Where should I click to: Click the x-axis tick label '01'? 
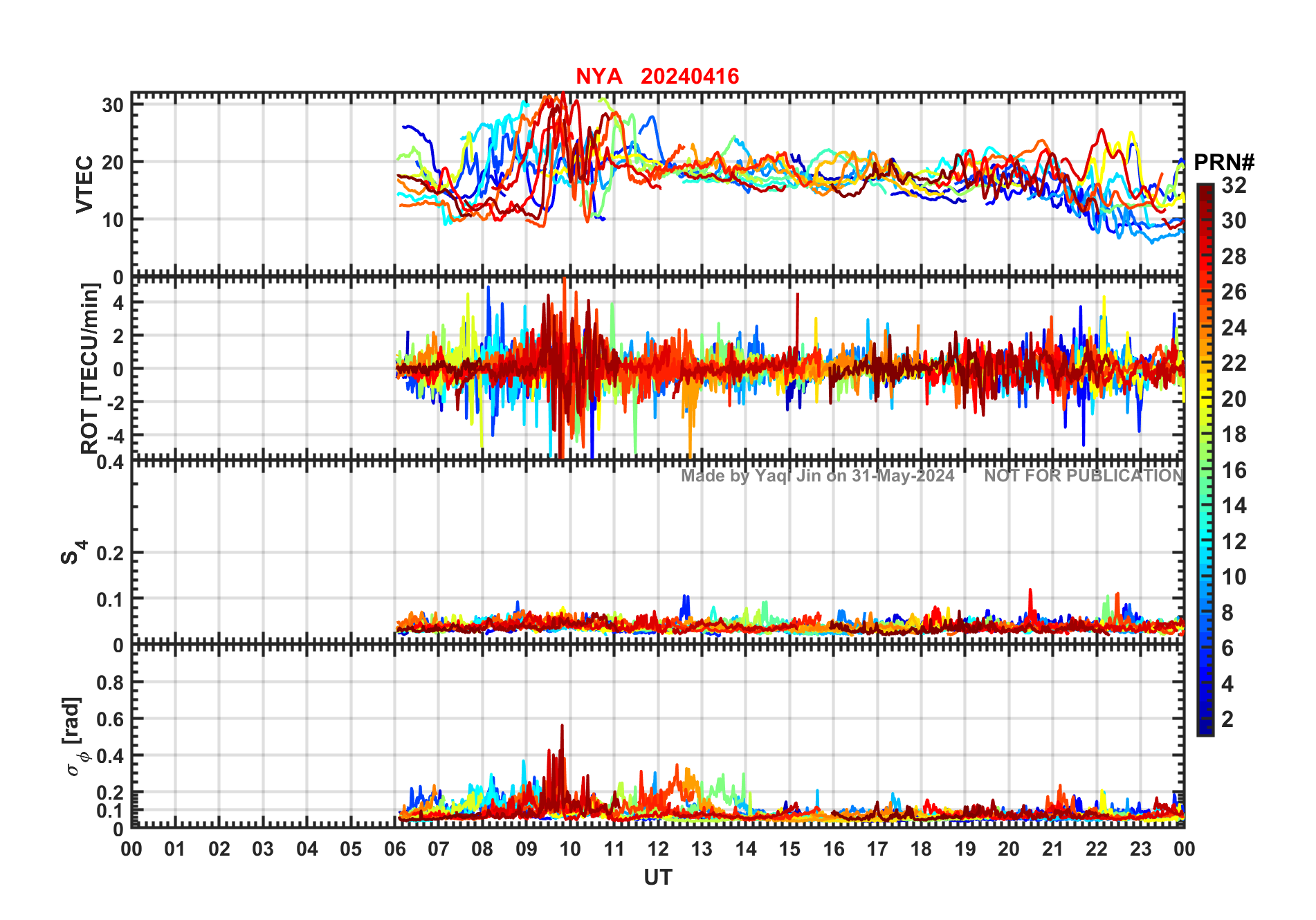(x=175, y=849)
